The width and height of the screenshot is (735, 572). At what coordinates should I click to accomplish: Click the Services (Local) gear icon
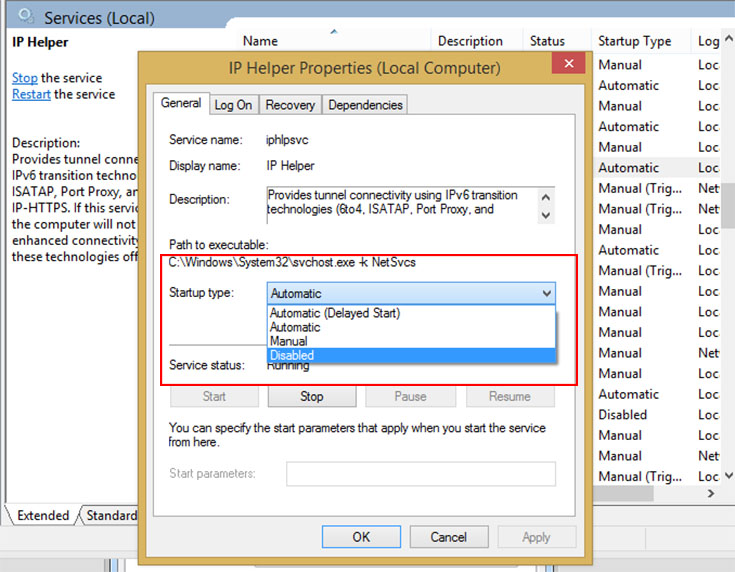pyautogui.click(x=26, y=16)
